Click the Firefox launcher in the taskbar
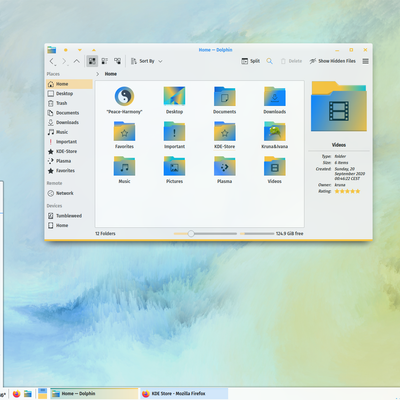The width and height of the screenshot is (400, 400). pos(16,394)
